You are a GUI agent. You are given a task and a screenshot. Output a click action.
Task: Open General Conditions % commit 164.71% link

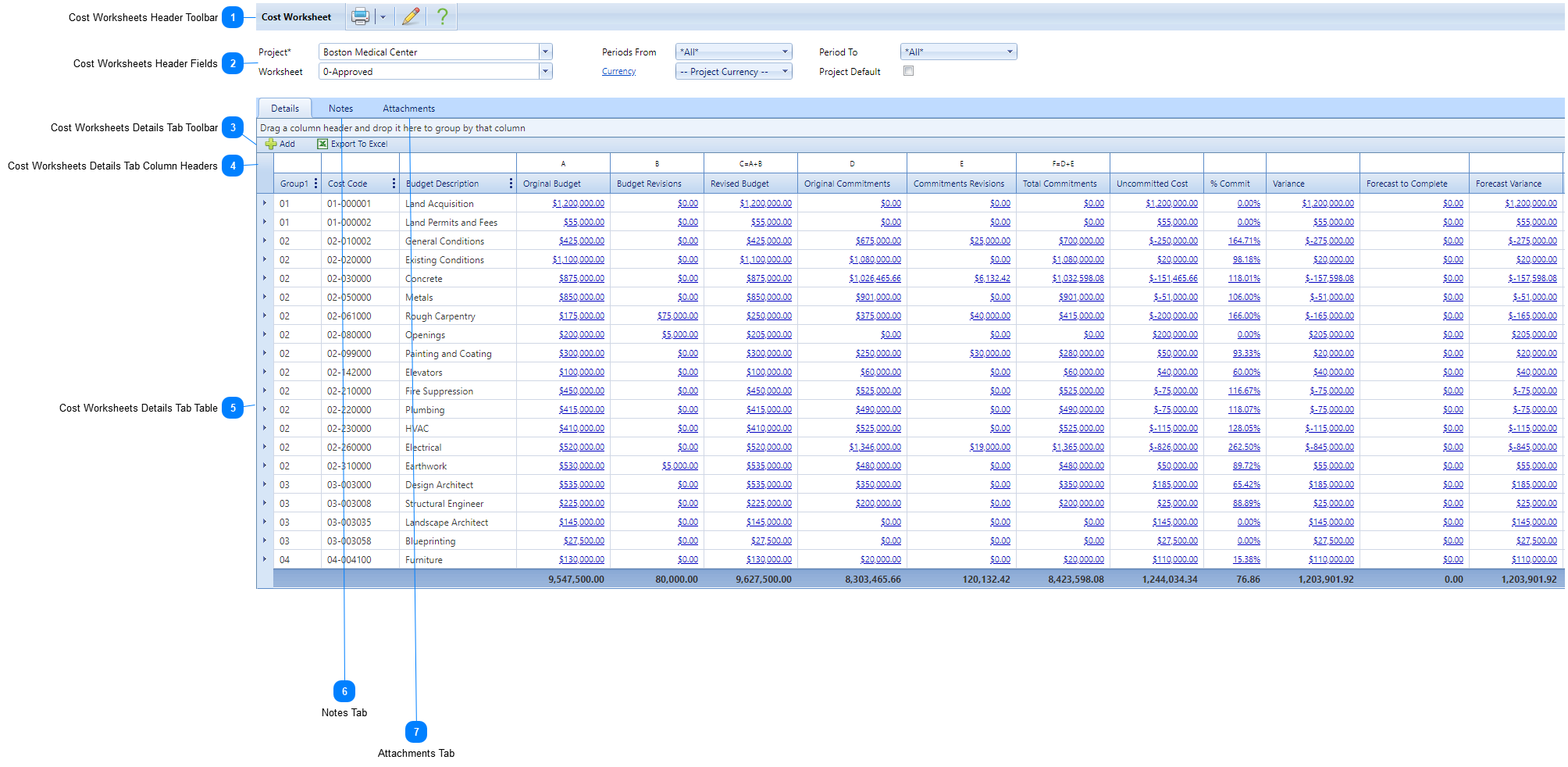(x=1244, y=241)
